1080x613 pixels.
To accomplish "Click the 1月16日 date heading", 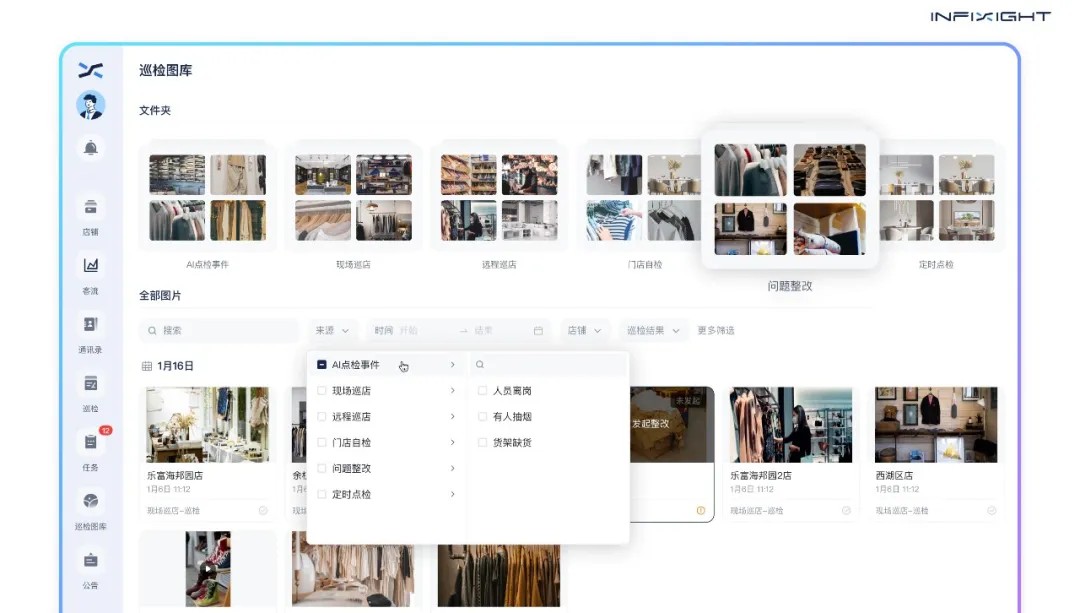I will [x=176, y=366].
